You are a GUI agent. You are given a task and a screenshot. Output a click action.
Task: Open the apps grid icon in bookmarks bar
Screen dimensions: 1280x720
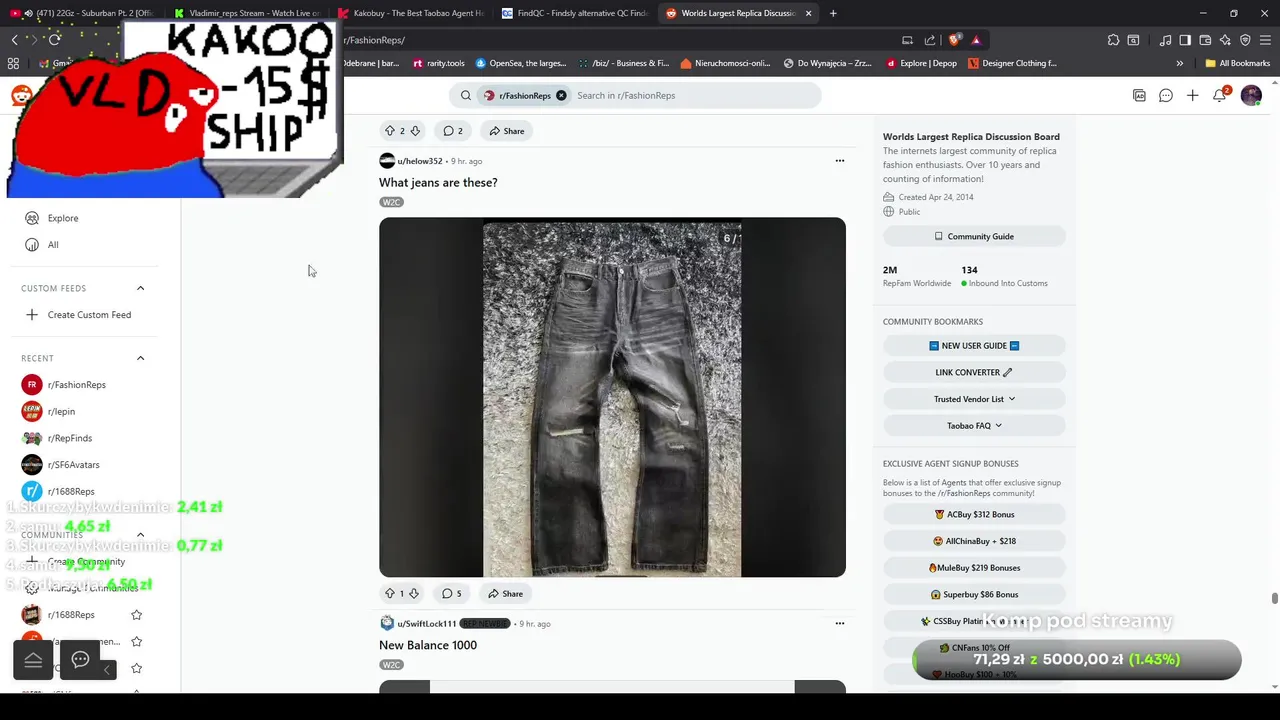(13, 63)
